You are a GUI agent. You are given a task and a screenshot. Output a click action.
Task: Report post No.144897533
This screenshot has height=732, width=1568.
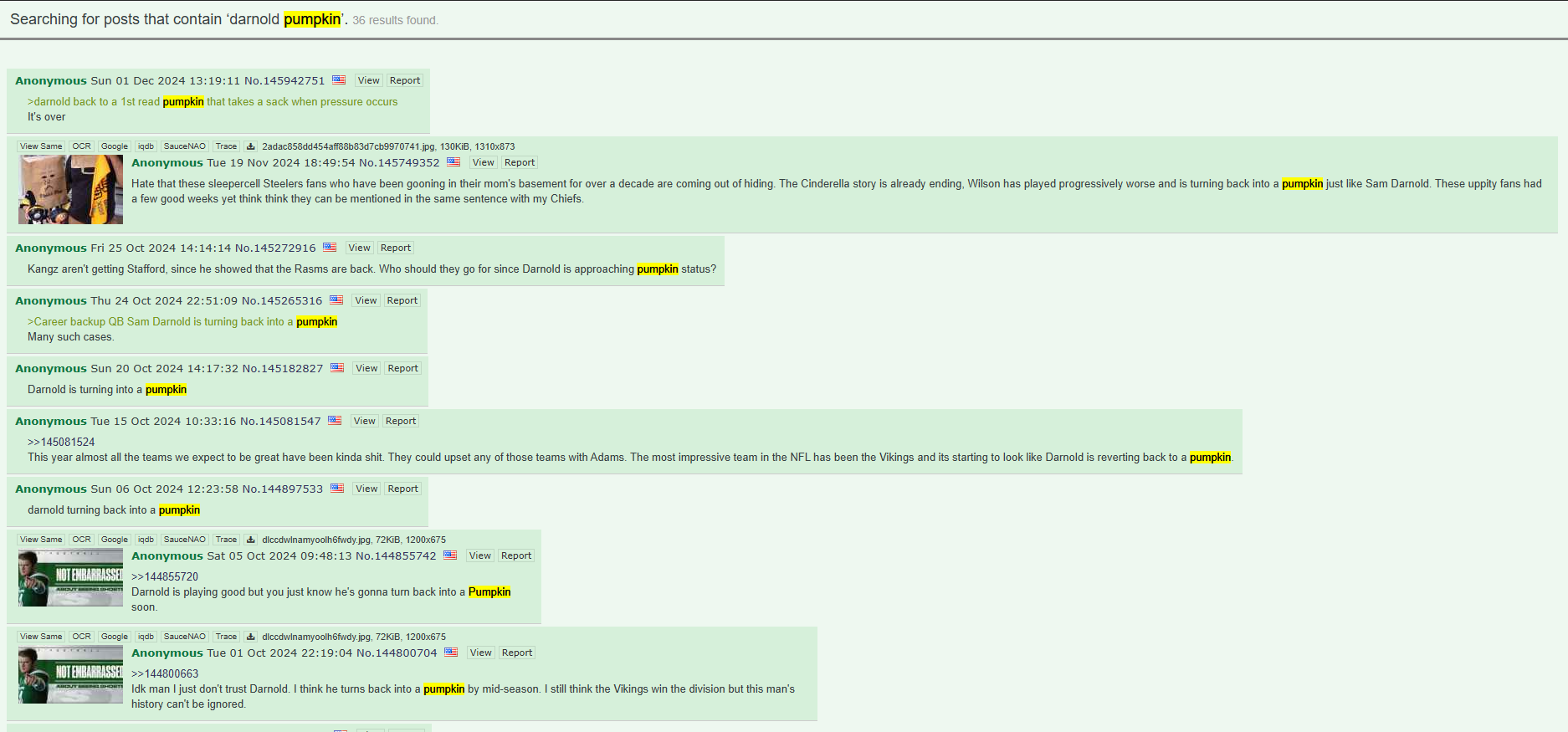(403, 489)
